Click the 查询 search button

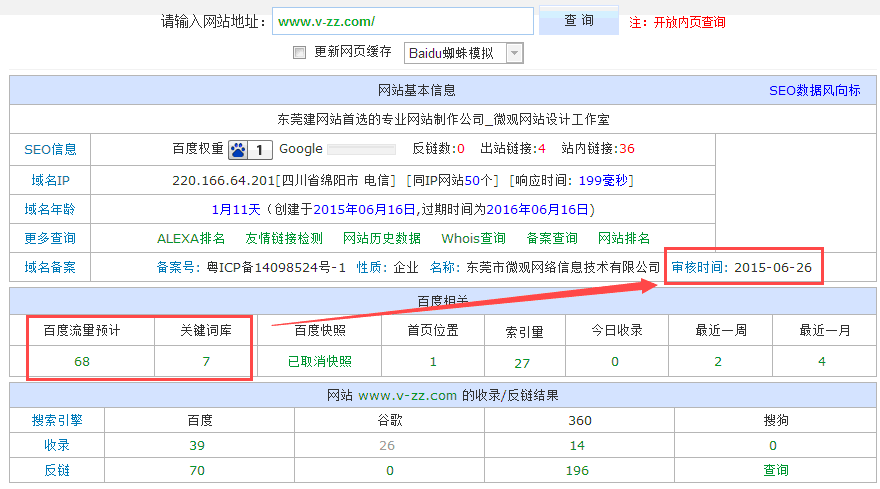[579, 21]
